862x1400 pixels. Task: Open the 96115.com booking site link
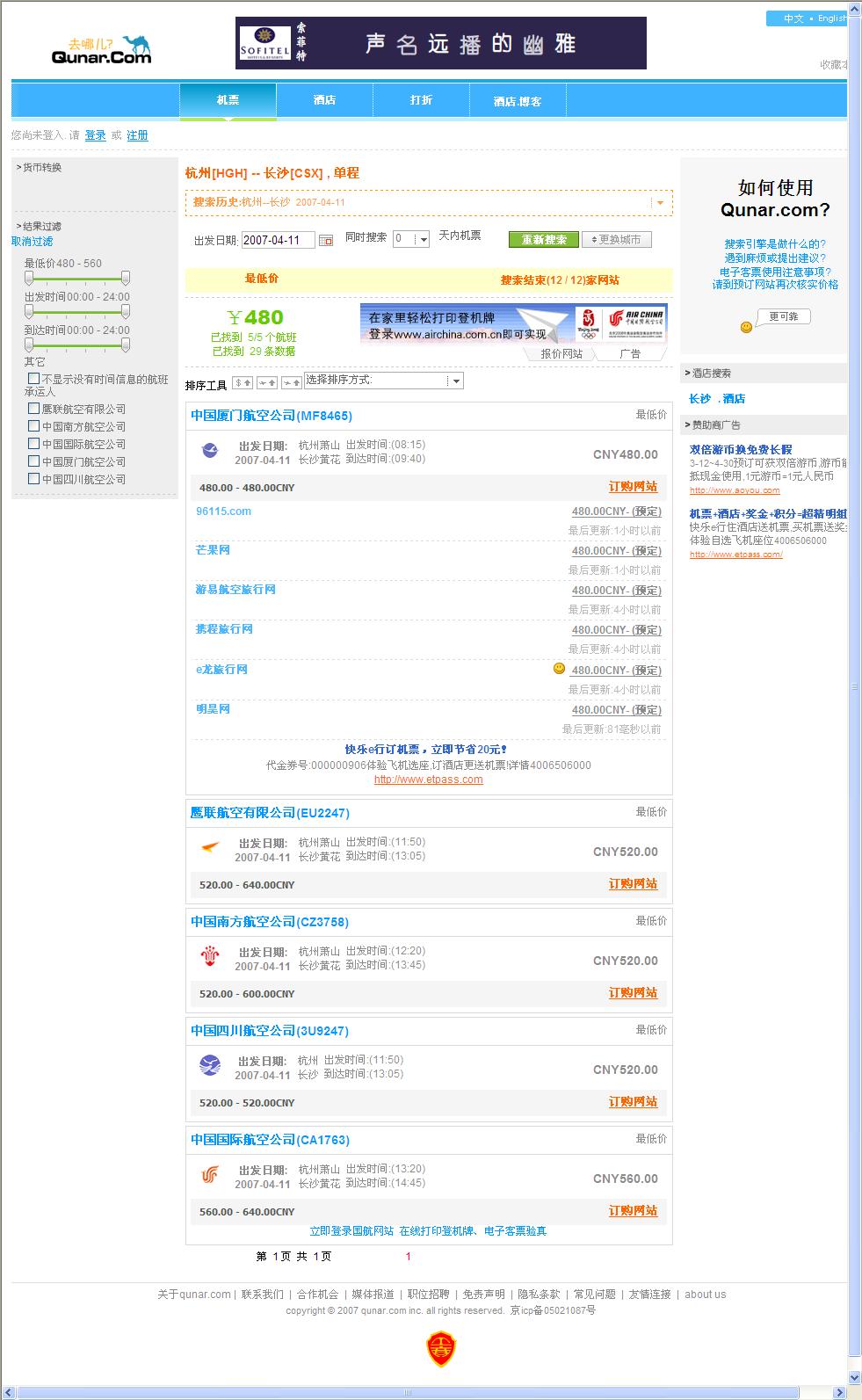[x=223, y=511]
